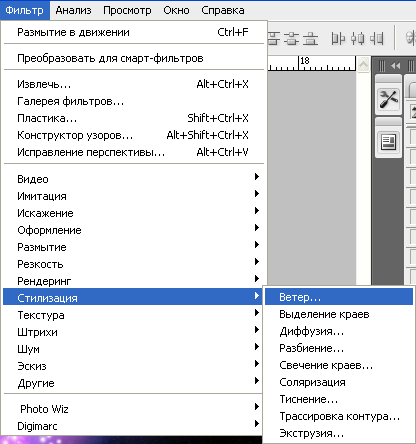Click the vertical scrollbar up arrow
This screenshot has height=444, width=416.
pyautogui.click(x=363, y=64)
